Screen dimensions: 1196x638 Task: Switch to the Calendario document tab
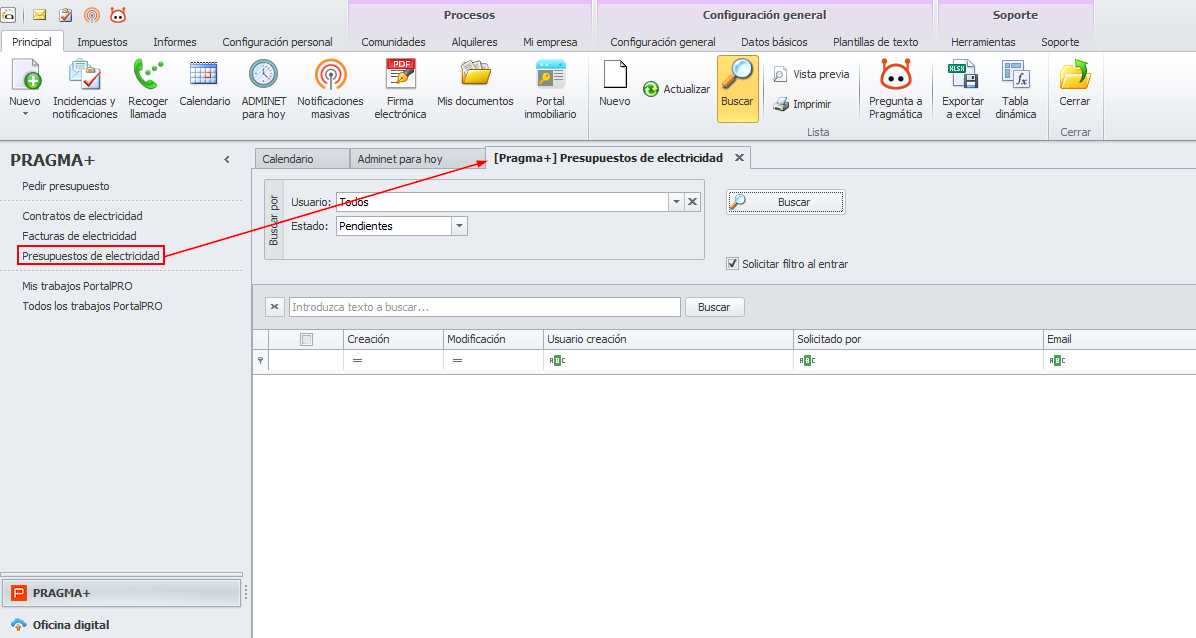click(302, 159)
